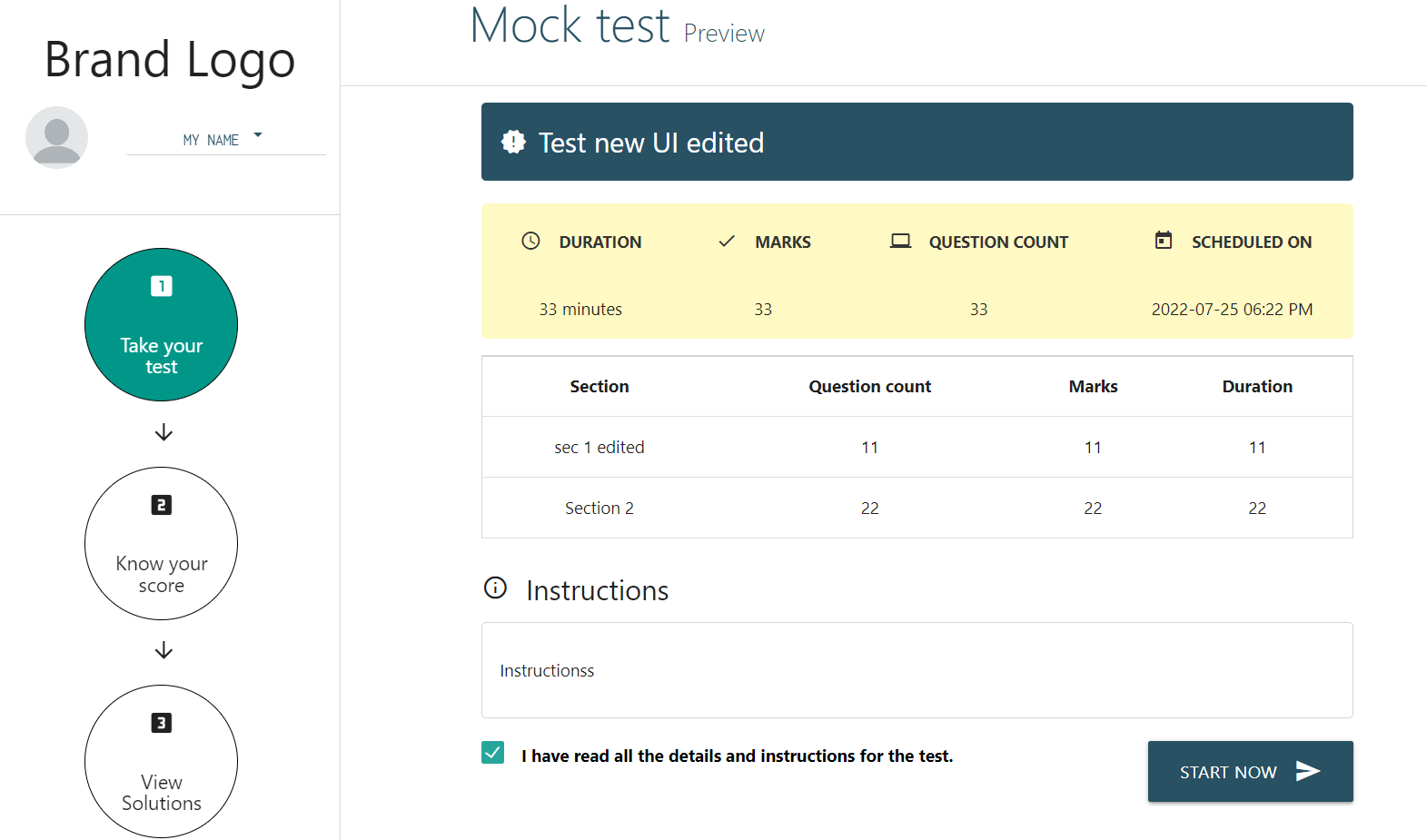
Task: Click the 33 minutes duration value
Action: coord(580,310)
